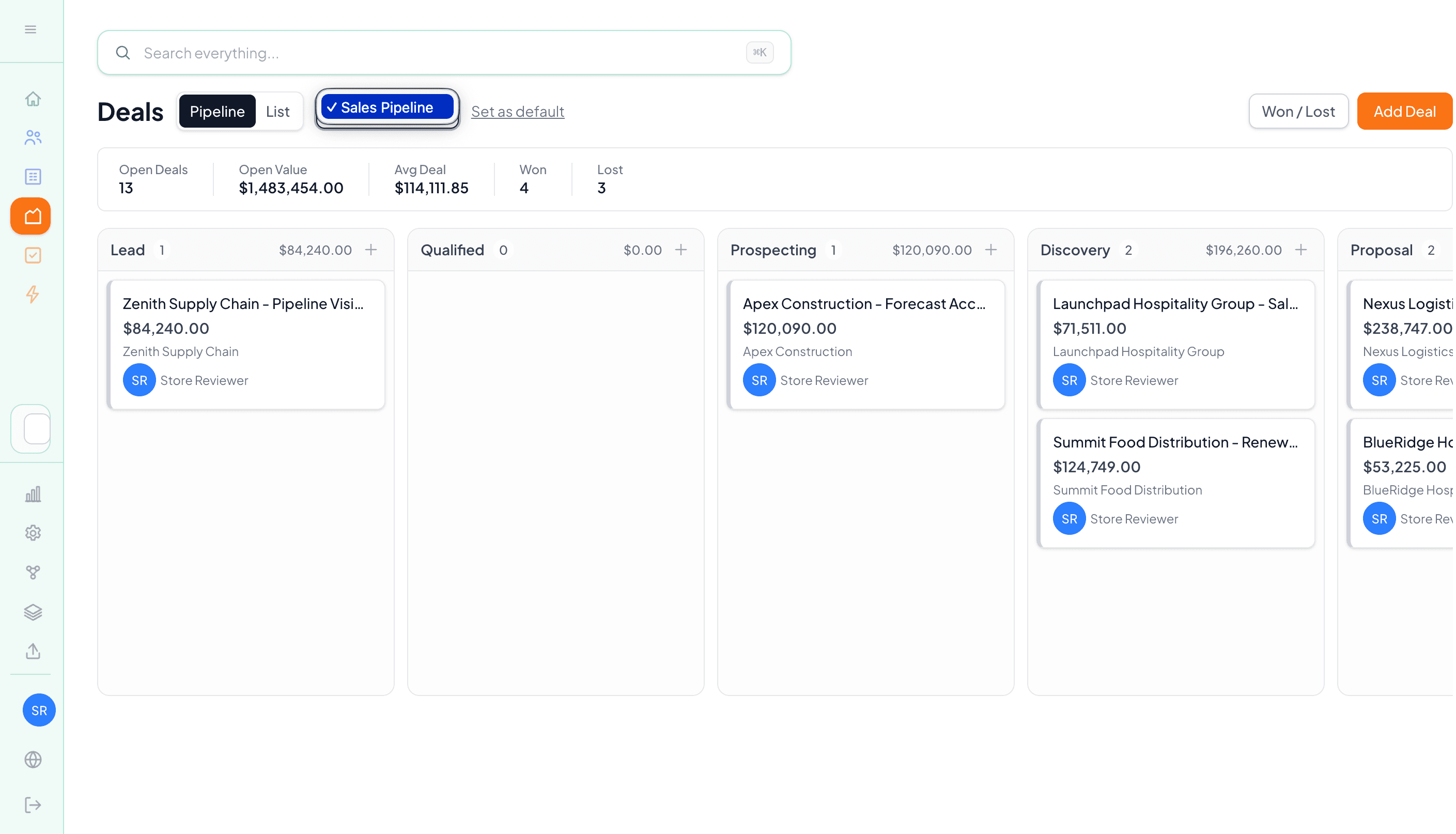Screen dimensions: 1456x834
Task: Click the logout arrow icon
Action: click(x=33, y=804)
